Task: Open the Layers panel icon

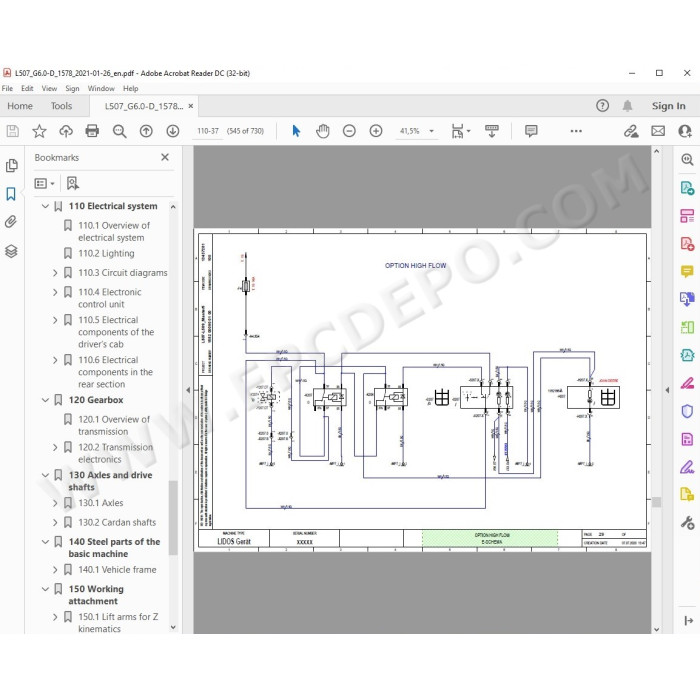Action: coord(11,251)
